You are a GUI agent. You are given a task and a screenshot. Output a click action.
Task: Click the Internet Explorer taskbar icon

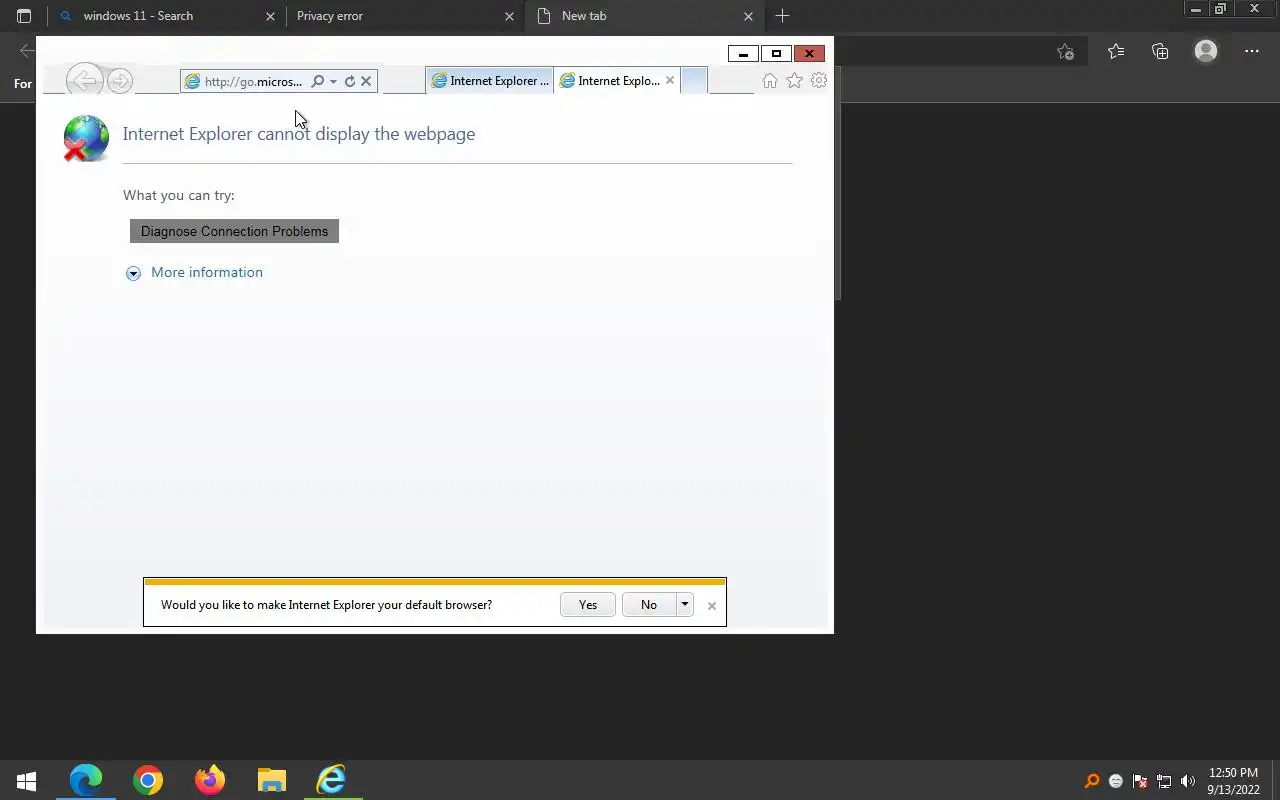click(331, 780)
